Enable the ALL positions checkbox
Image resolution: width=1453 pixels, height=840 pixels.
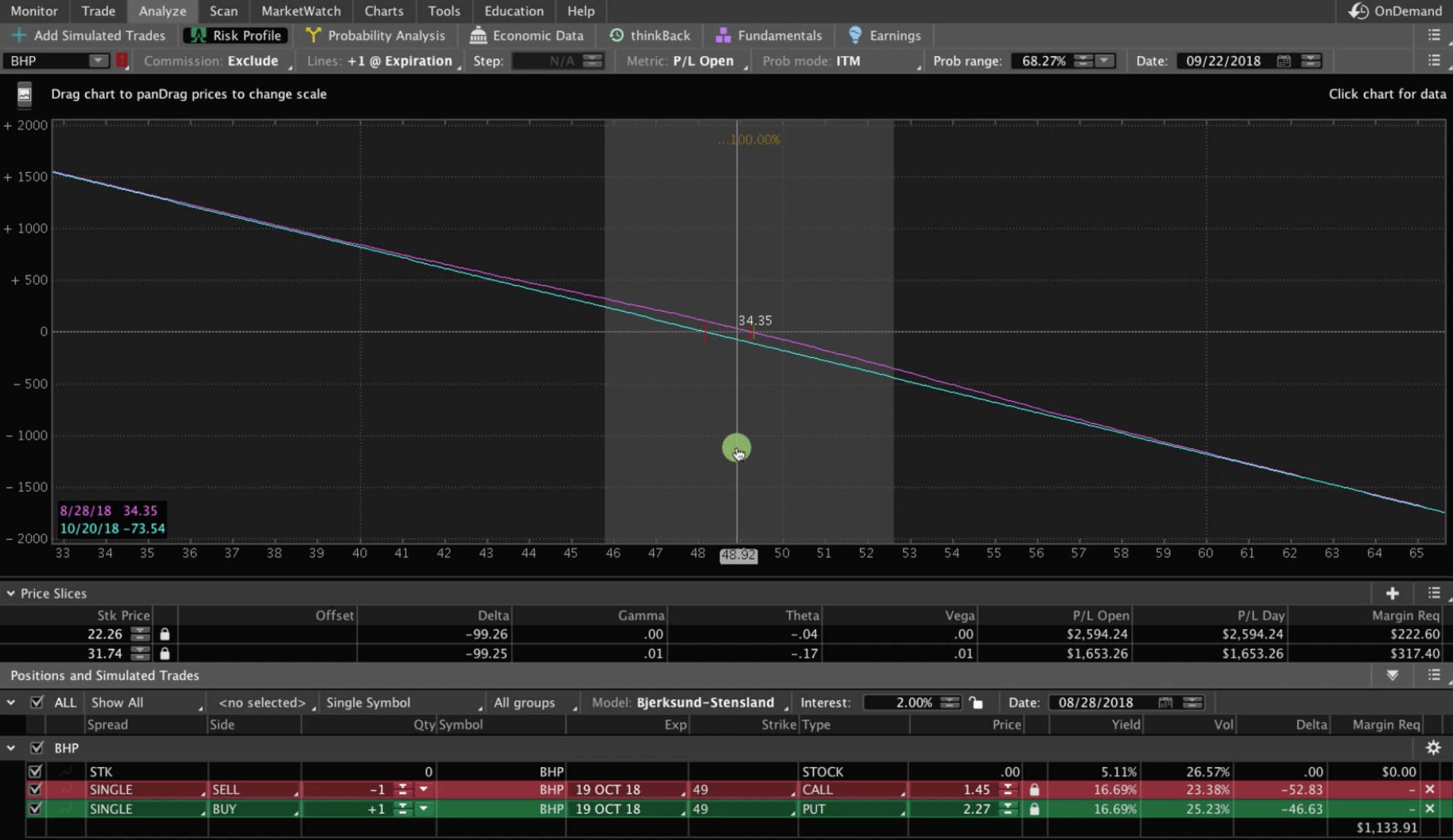(36, 701)
